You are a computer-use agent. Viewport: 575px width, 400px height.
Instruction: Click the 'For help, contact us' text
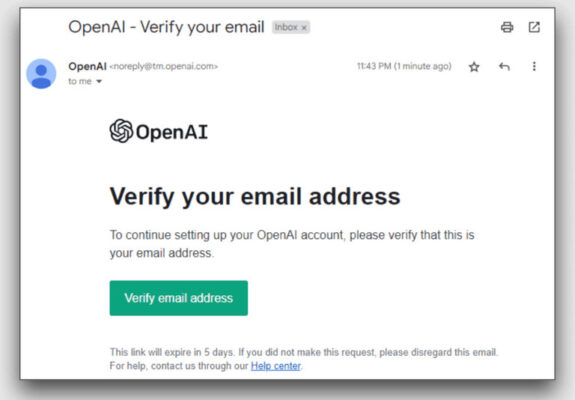coord(179,366)
